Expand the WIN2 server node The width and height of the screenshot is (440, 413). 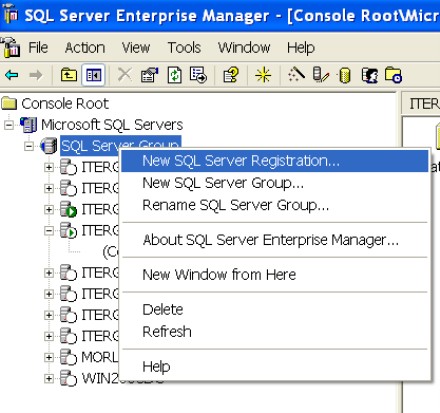(x=49, y=378)
